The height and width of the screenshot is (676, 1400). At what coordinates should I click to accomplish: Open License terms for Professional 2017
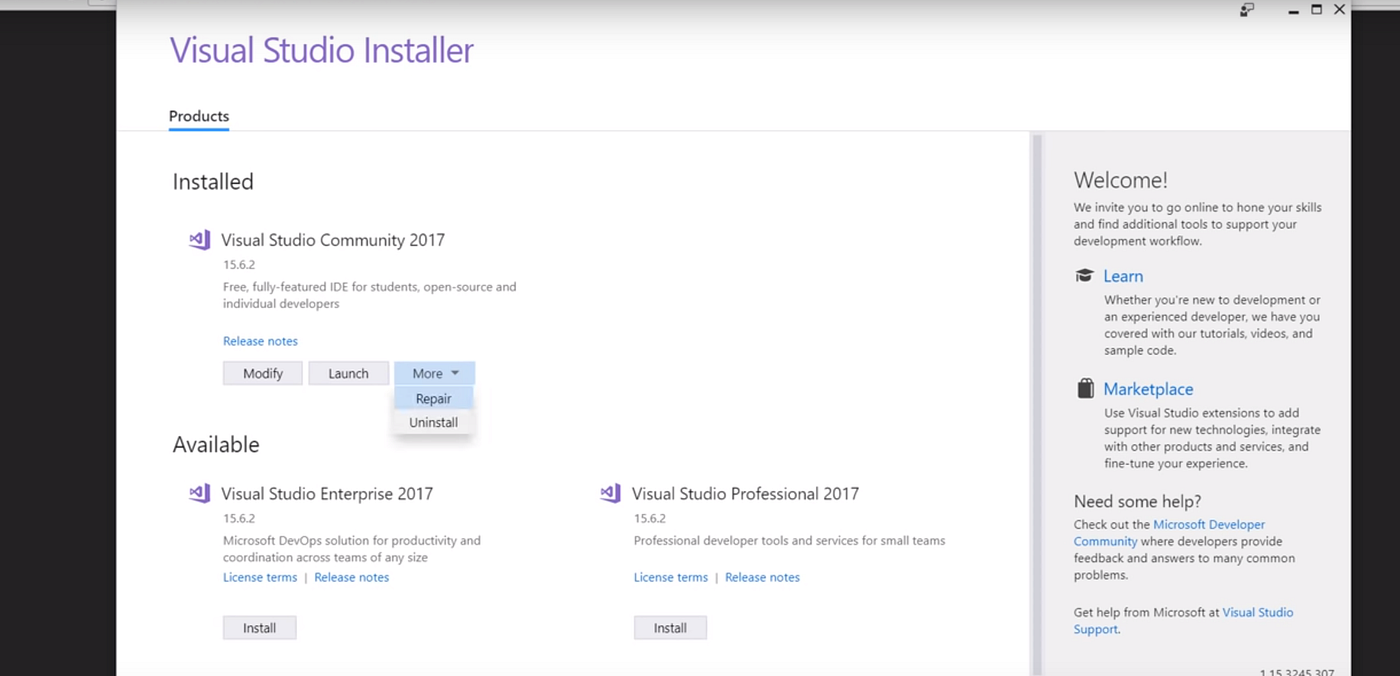point(671,577)
